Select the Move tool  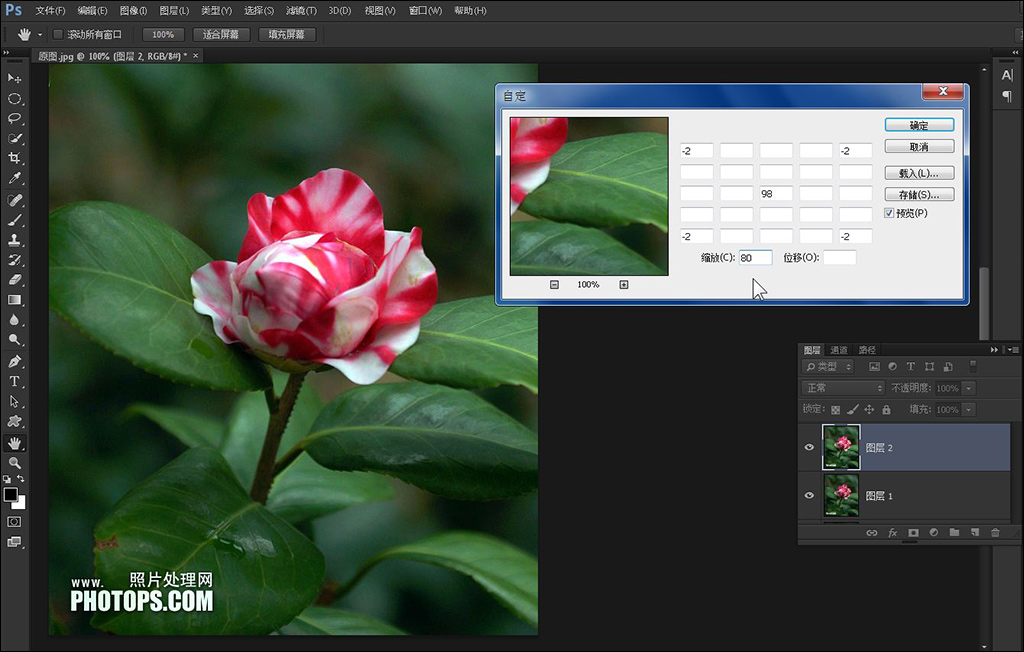(14, 78)
